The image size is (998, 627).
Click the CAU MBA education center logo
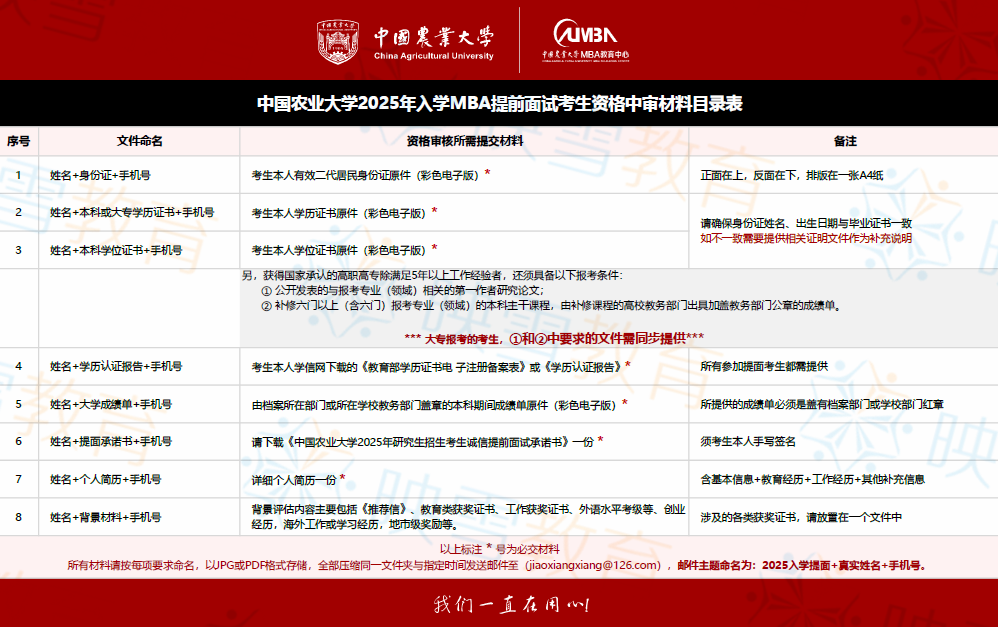tap(586, 40)
